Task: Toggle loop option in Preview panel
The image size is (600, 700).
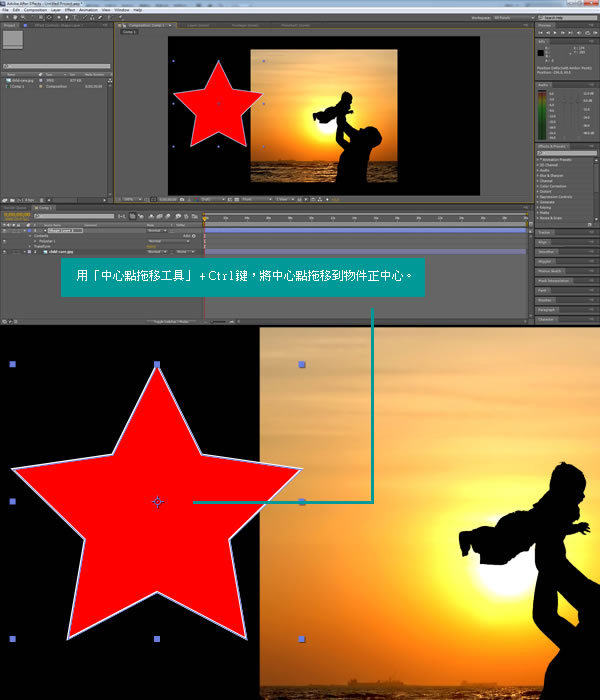Action: (588, 33)
